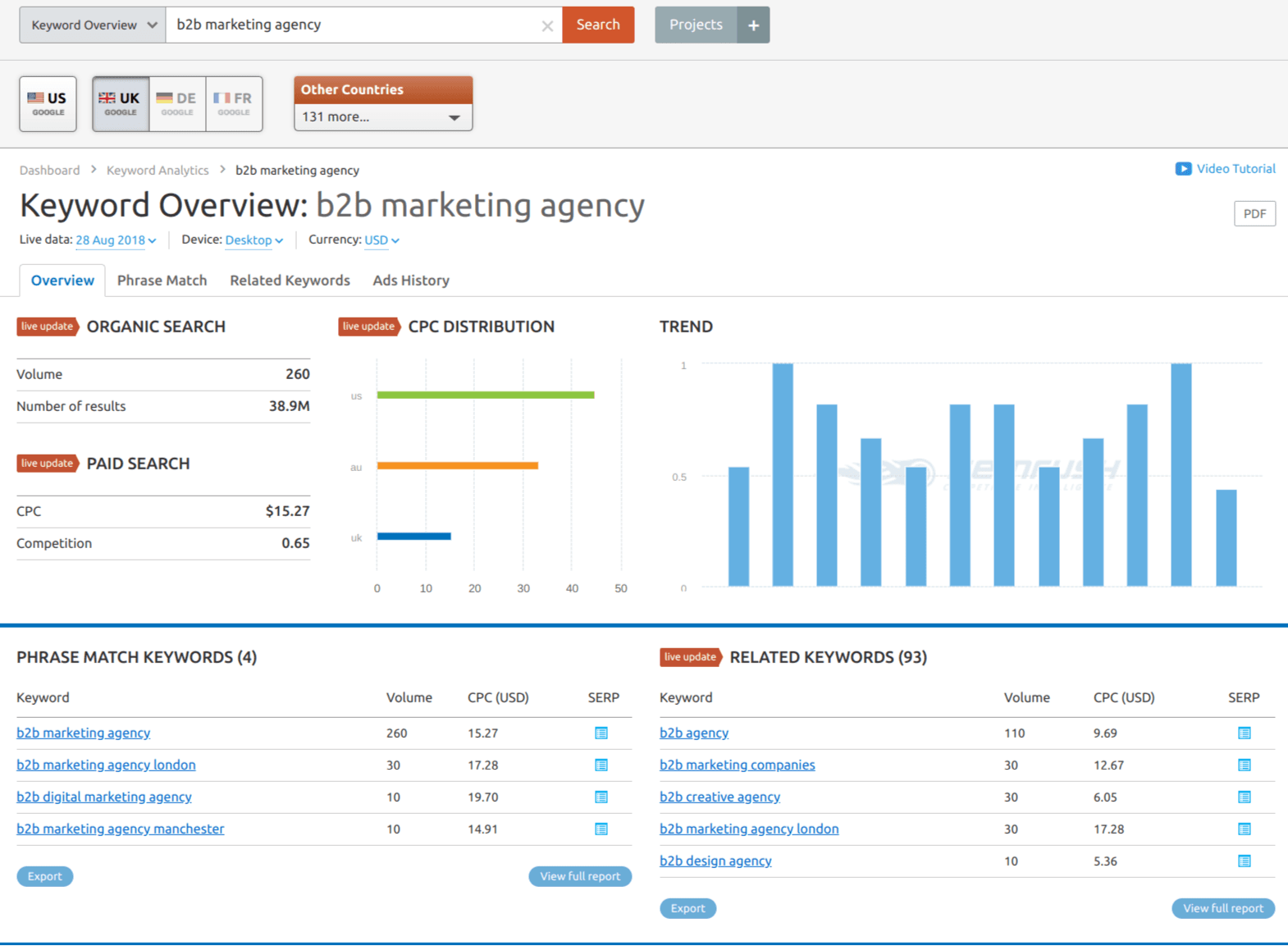
Task: Export related keywords
Action: [x=687, y=908]
